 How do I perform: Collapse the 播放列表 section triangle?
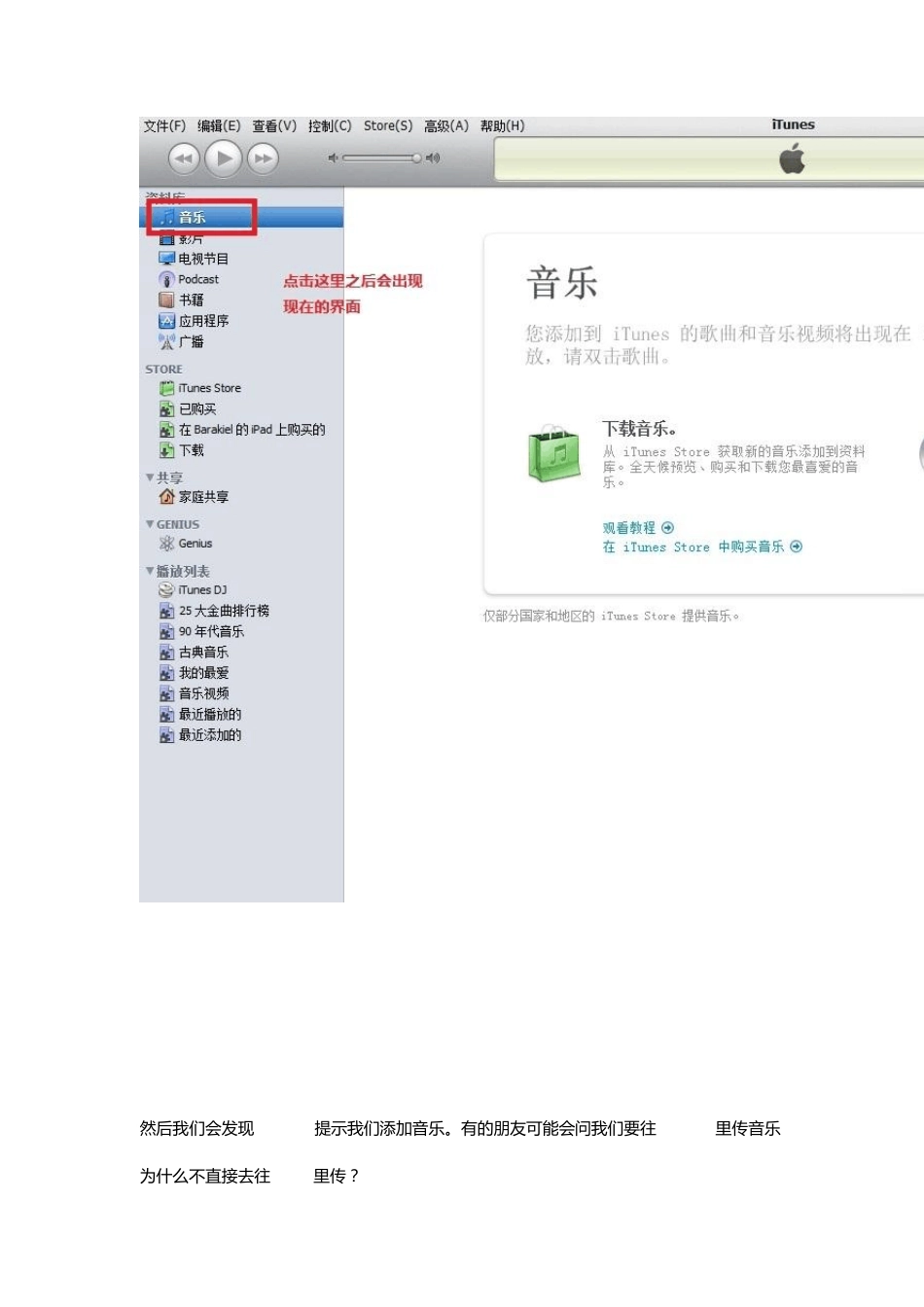click(150, 571)
